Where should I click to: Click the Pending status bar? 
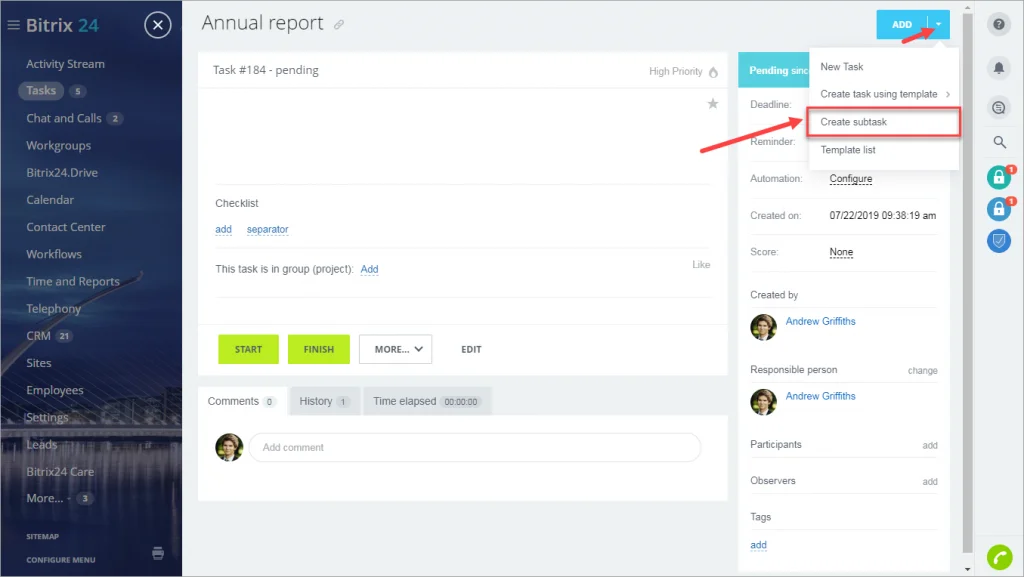pos(774,69)
